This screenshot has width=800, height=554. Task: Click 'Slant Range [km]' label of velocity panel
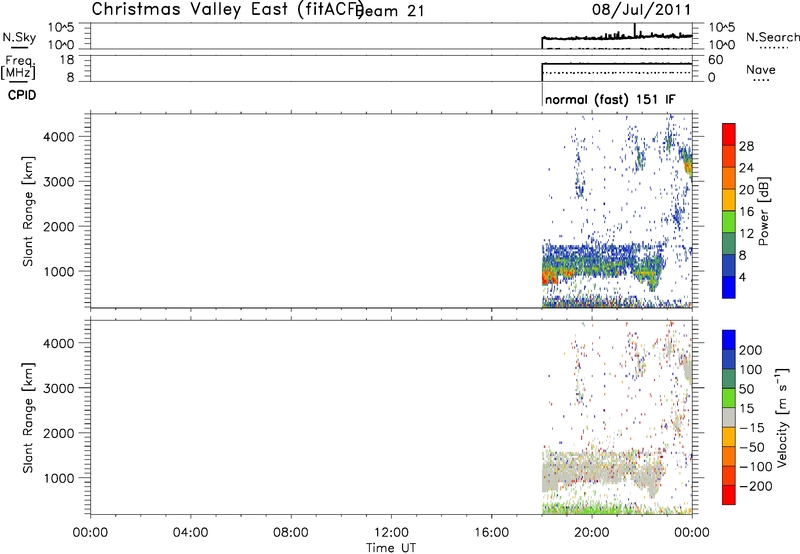[28, 418]
